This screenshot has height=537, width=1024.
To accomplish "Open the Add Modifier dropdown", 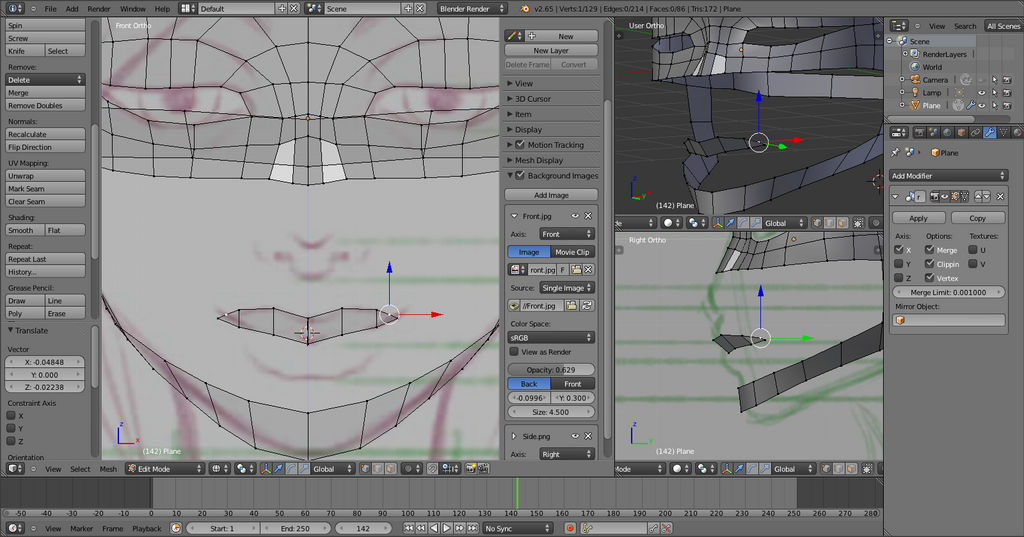I will click(x=948, y=176).
